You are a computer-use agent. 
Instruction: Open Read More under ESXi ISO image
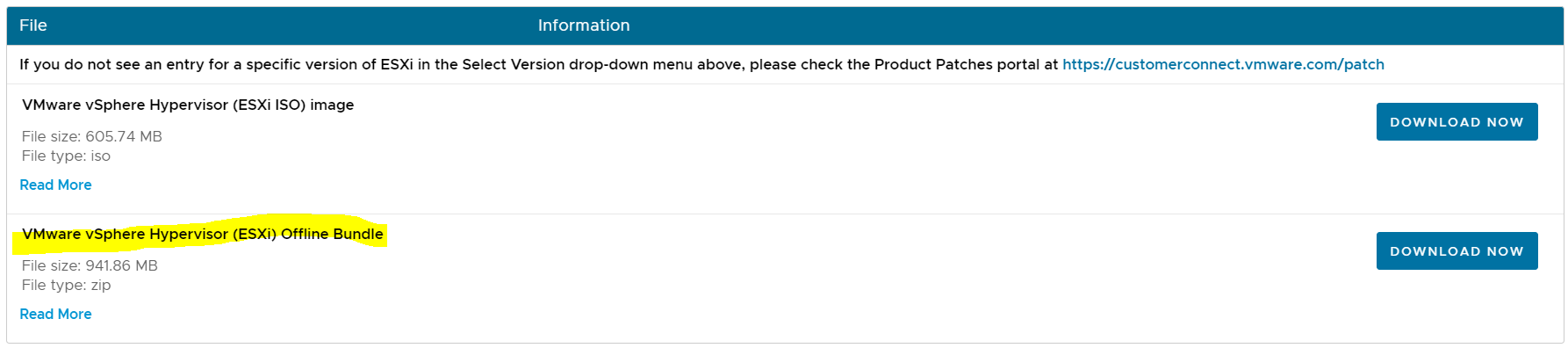click(x=55, y=185)
